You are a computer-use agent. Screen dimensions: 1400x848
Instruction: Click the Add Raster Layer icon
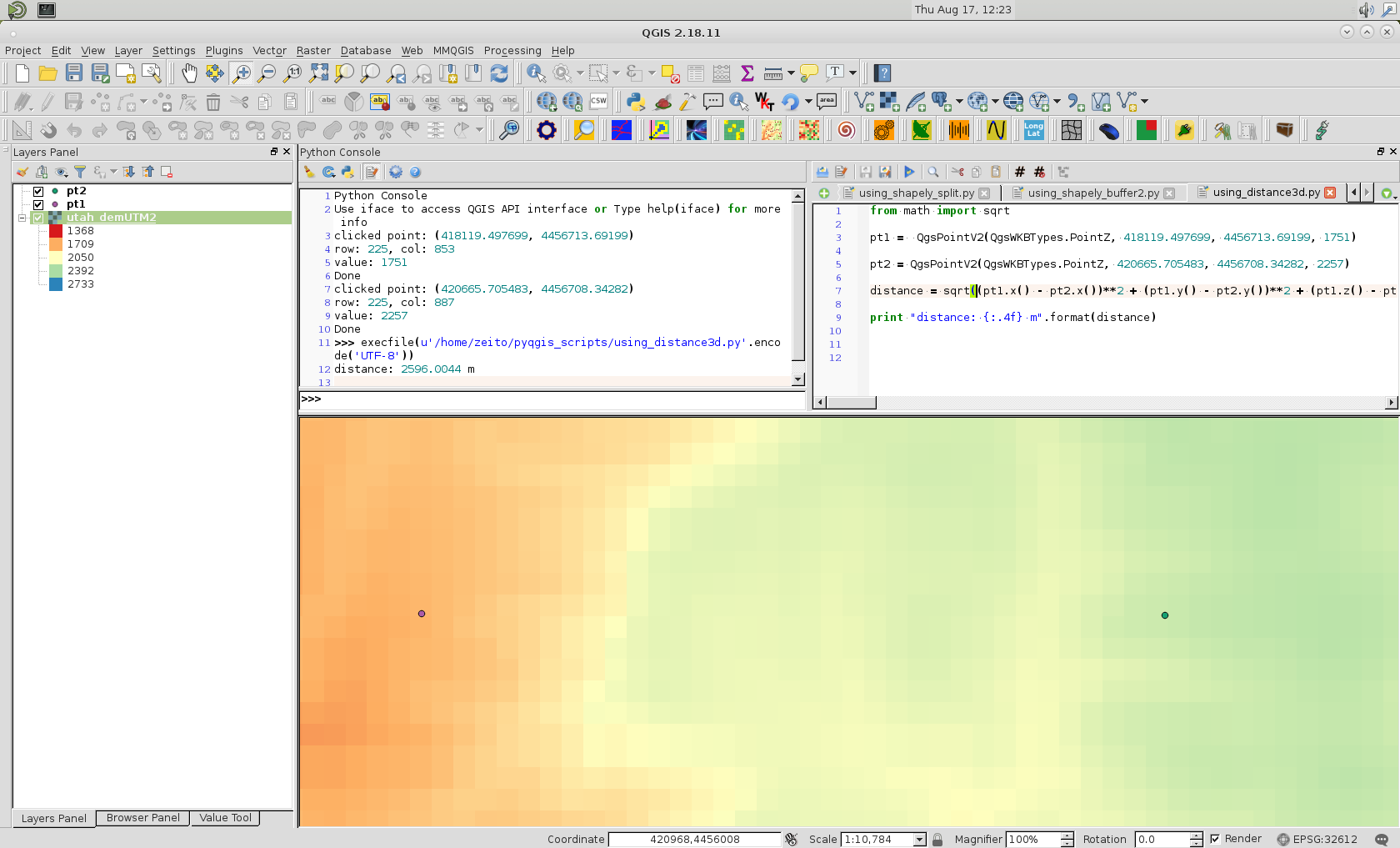pyautogui.click(x=889, y=102)
